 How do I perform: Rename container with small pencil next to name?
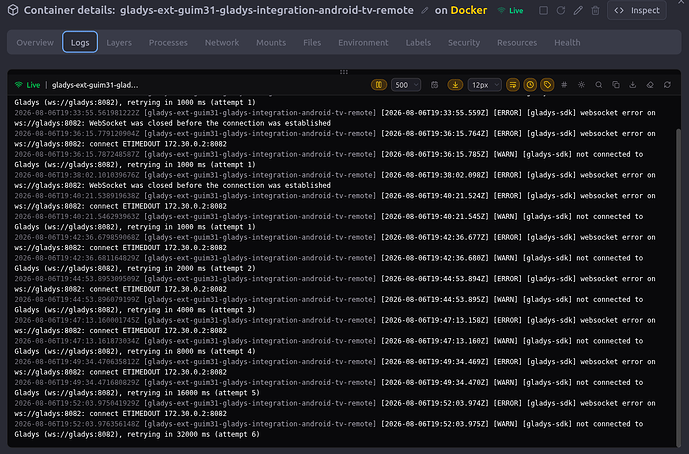(x=424, y=11)
